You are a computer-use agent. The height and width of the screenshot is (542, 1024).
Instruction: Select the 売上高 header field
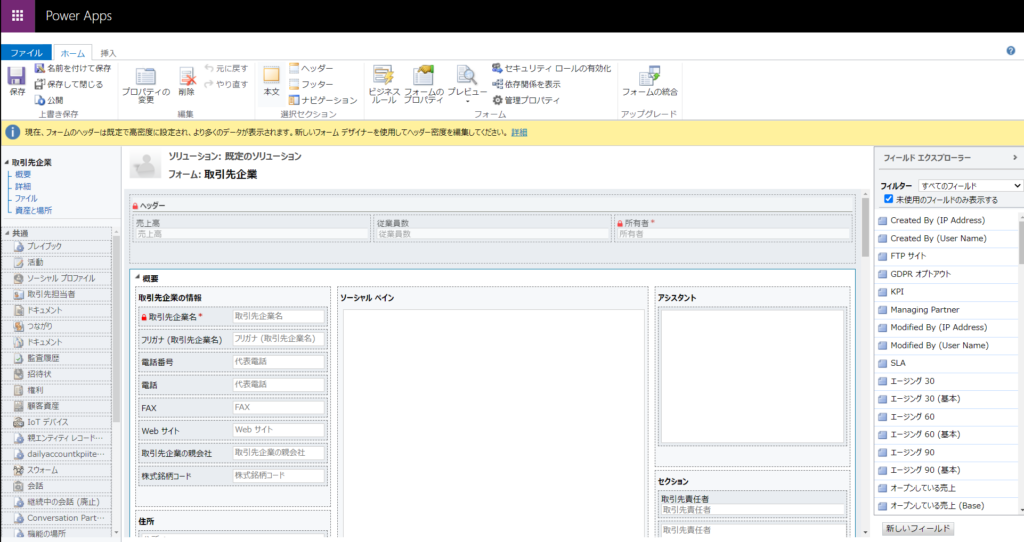pyautogui.click(x=251, y=229)
